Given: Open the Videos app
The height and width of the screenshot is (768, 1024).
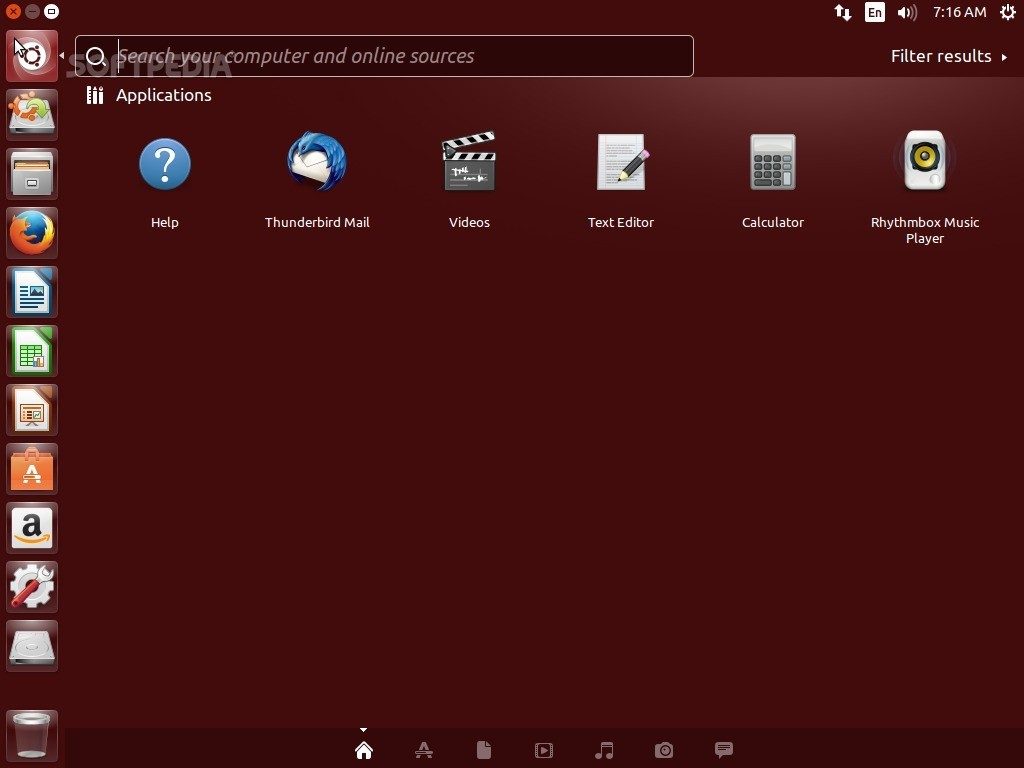Looking at the screenshot, I should click(x=469, y=161).
